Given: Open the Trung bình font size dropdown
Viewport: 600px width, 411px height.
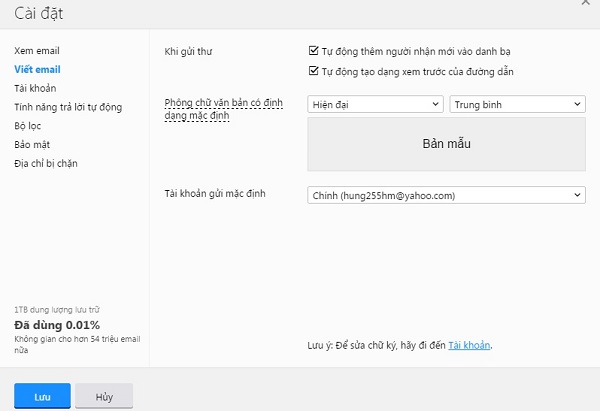Looking at the screenshot, I should point(517,104).
